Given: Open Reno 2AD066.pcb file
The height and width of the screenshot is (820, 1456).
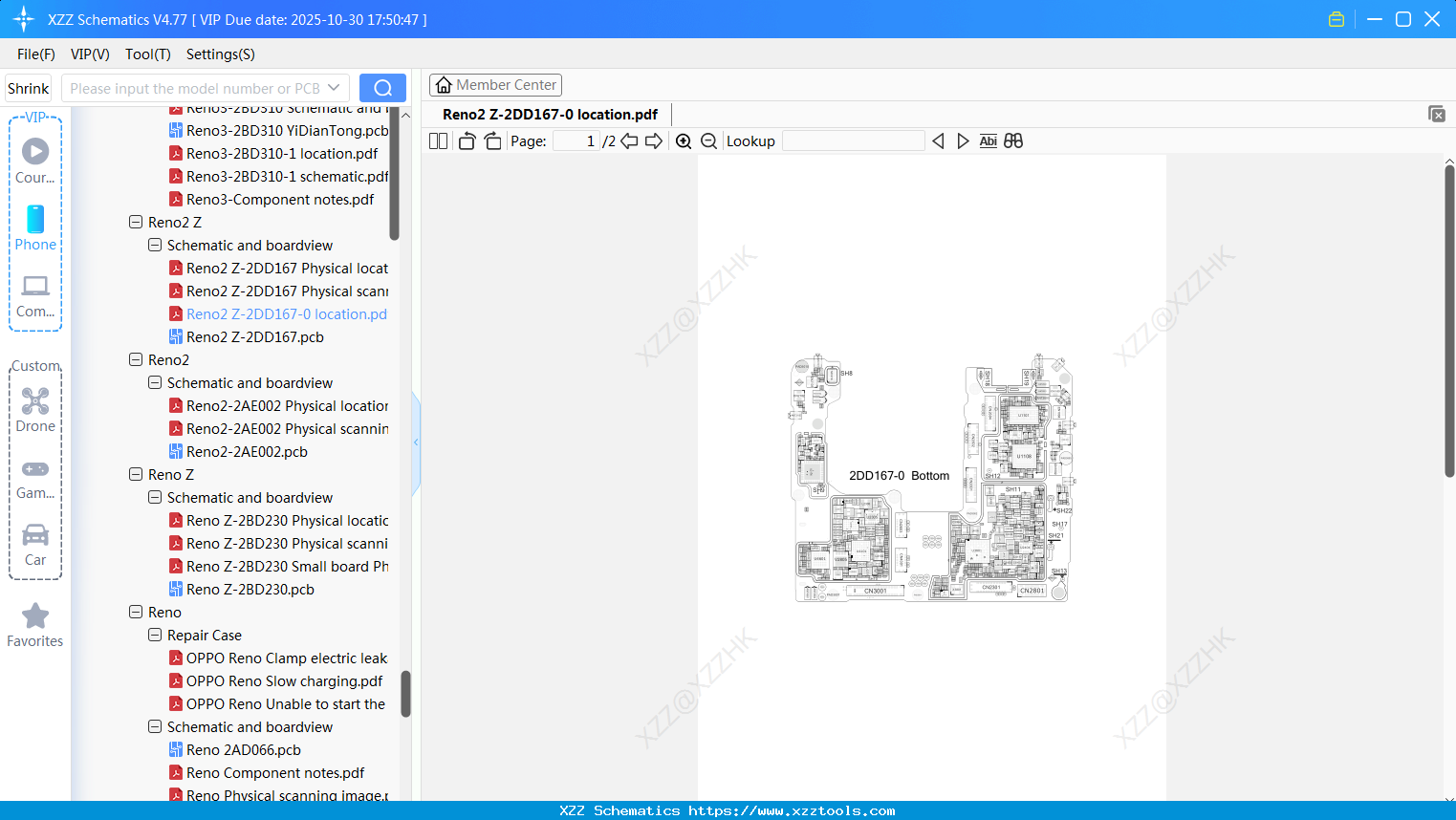Looking at the screenshot, I should click(x=243, y=749).
